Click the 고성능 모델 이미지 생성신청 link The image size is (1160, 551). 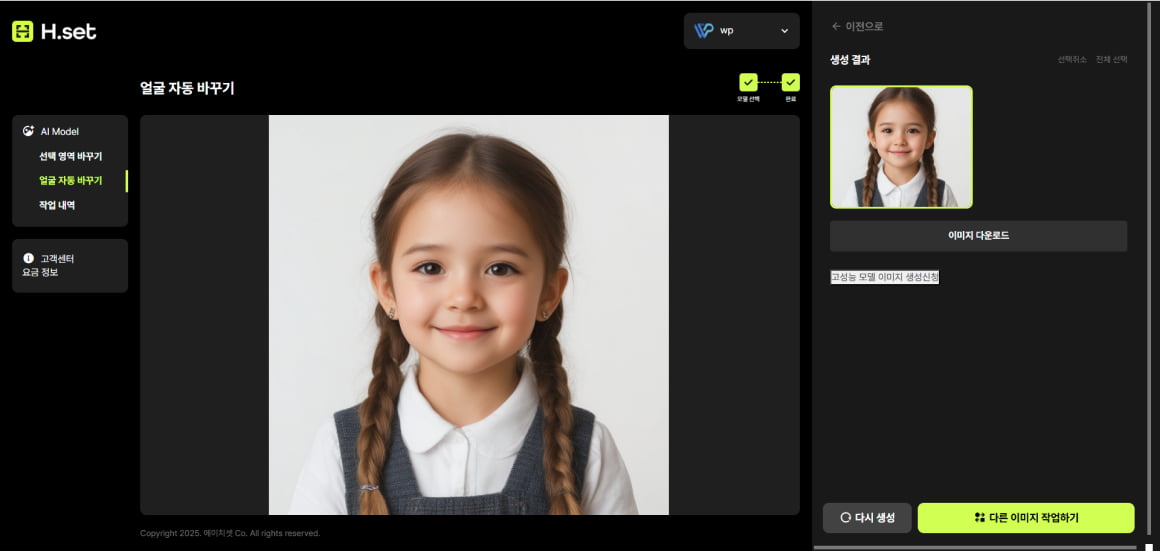coord(884,277)
